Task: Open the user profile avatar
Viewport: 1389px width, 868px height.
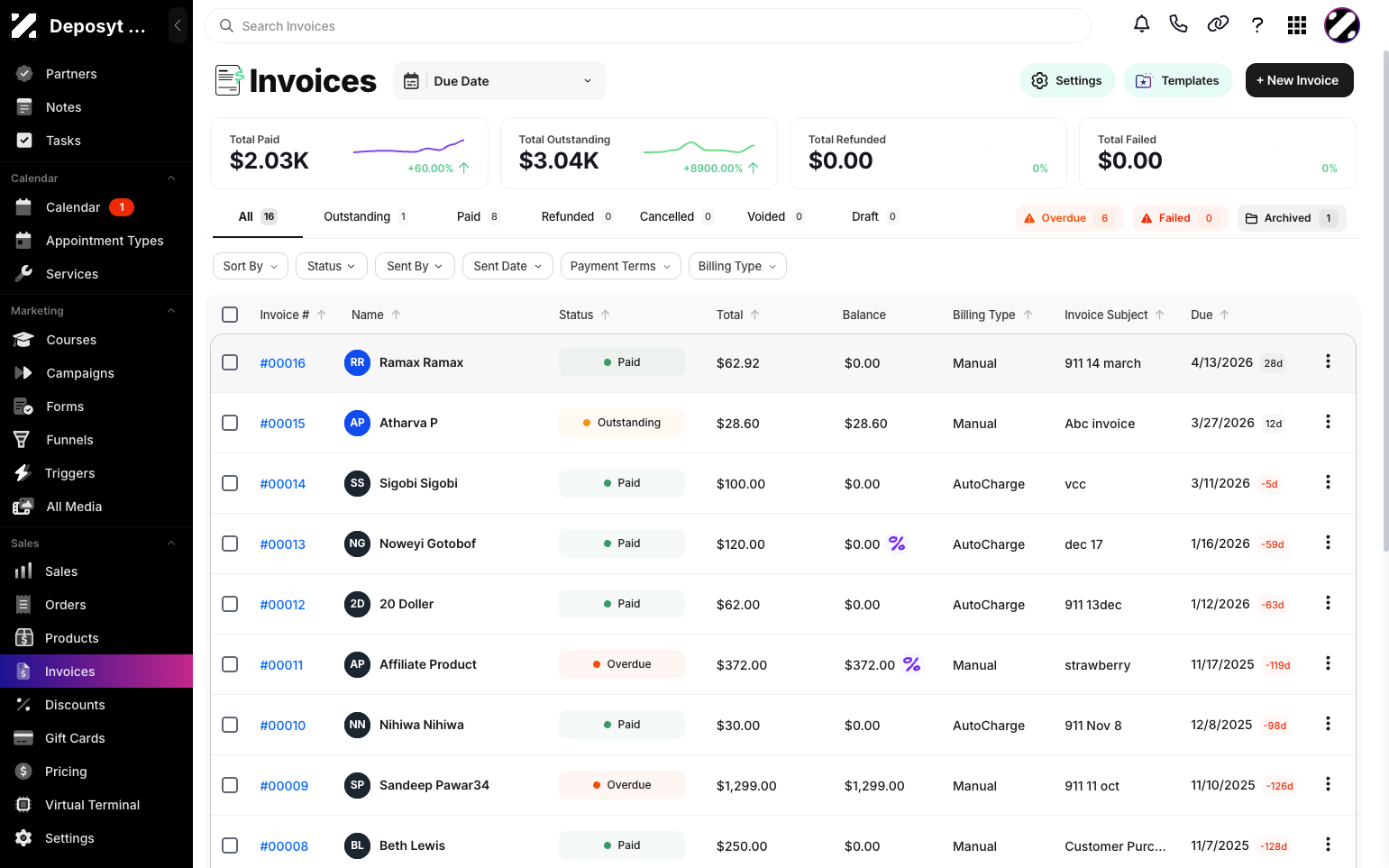Action: pos(1342,25)
